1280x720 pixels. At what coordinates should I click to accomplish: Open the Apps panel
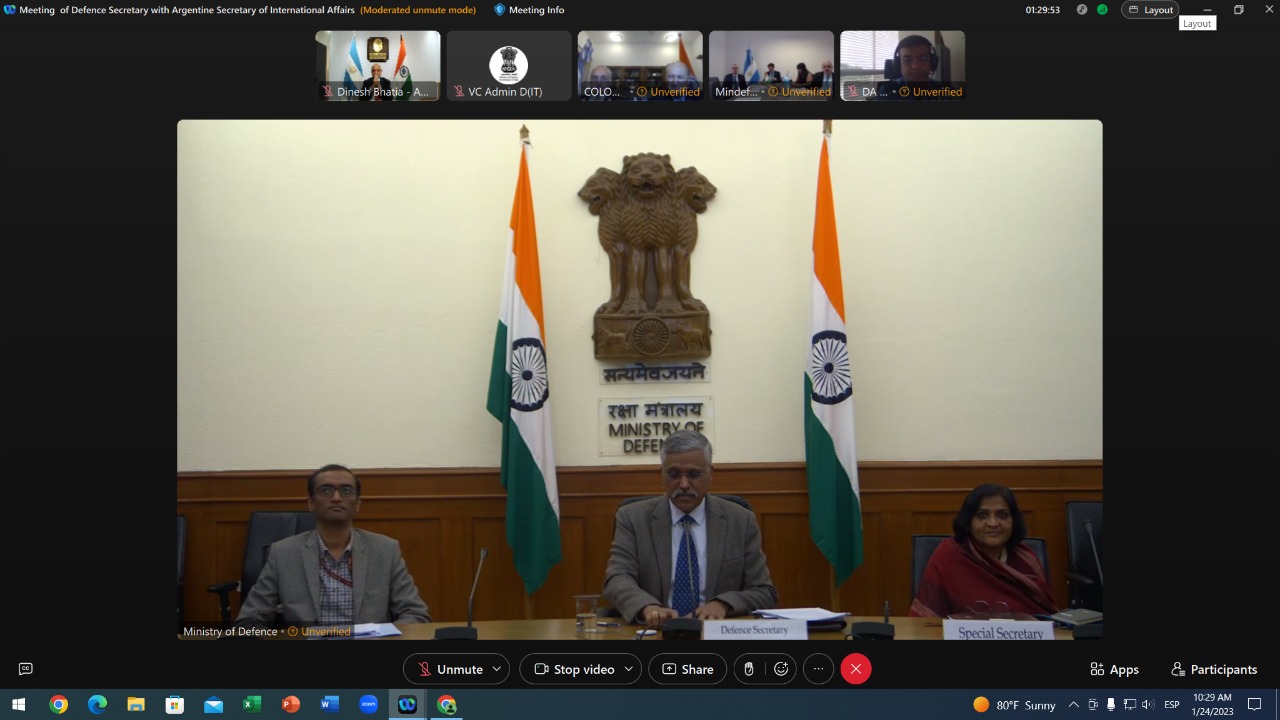tap(1114, 669)
